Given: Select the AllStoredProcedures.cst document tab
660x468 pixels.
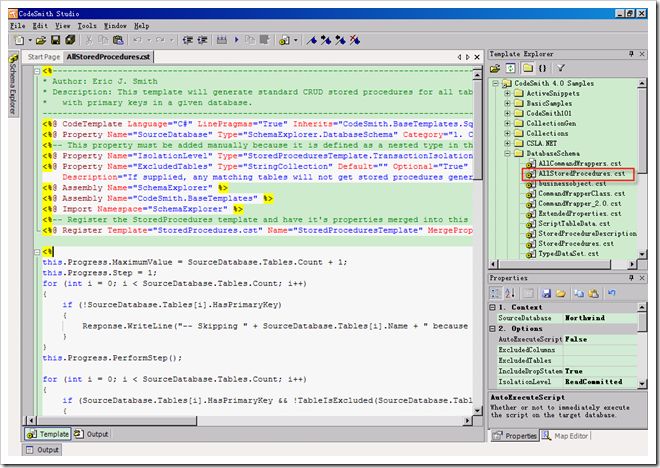Looking at the screenshot, I should pos(108,57).
